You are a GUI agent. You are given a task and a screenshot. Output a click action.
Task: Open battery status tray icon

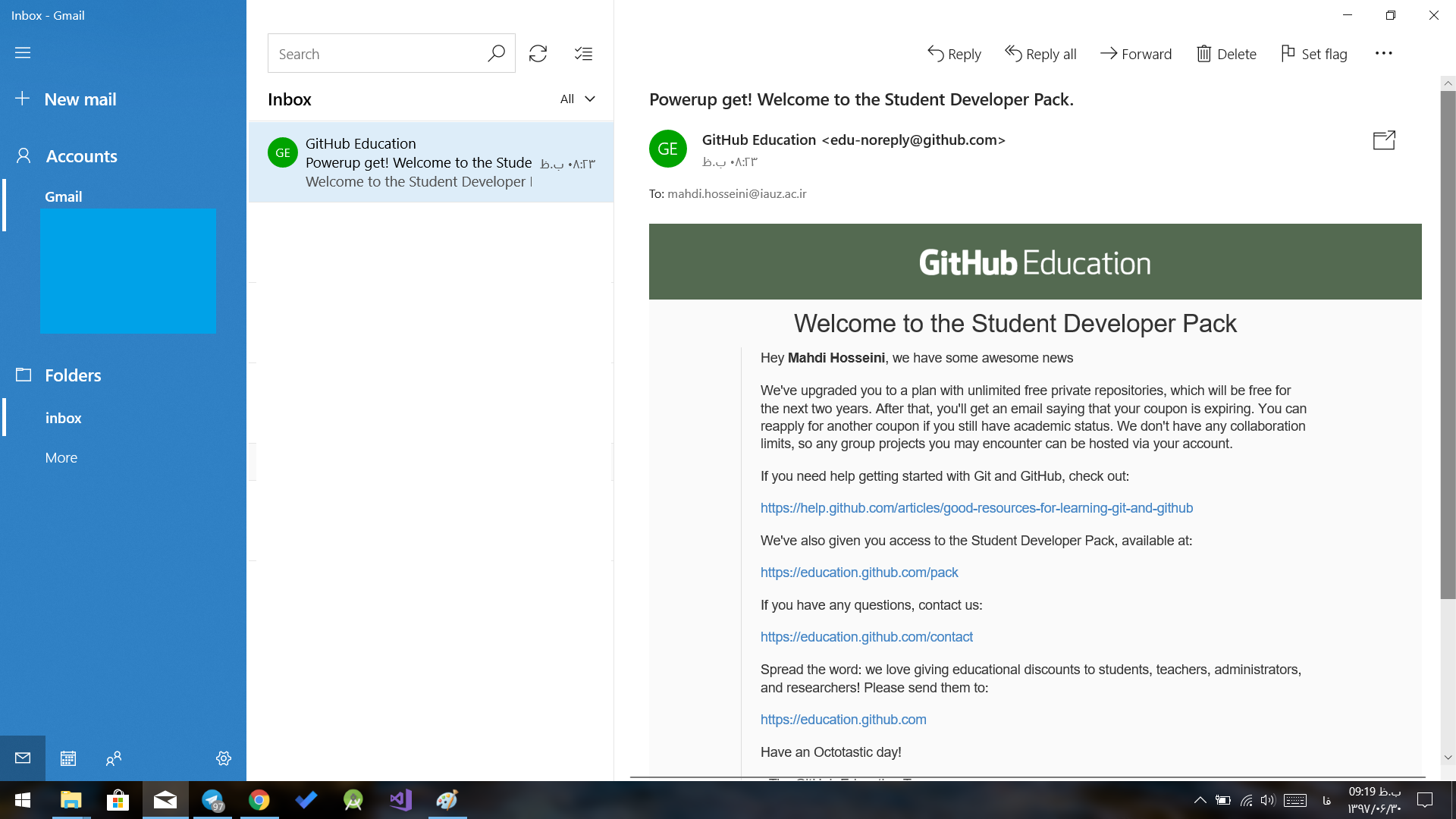1222,800
